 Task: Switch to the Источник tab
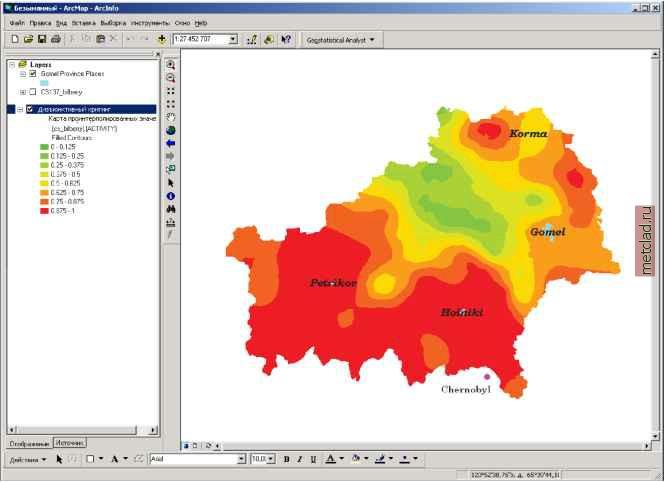click(x=69, y=442)
